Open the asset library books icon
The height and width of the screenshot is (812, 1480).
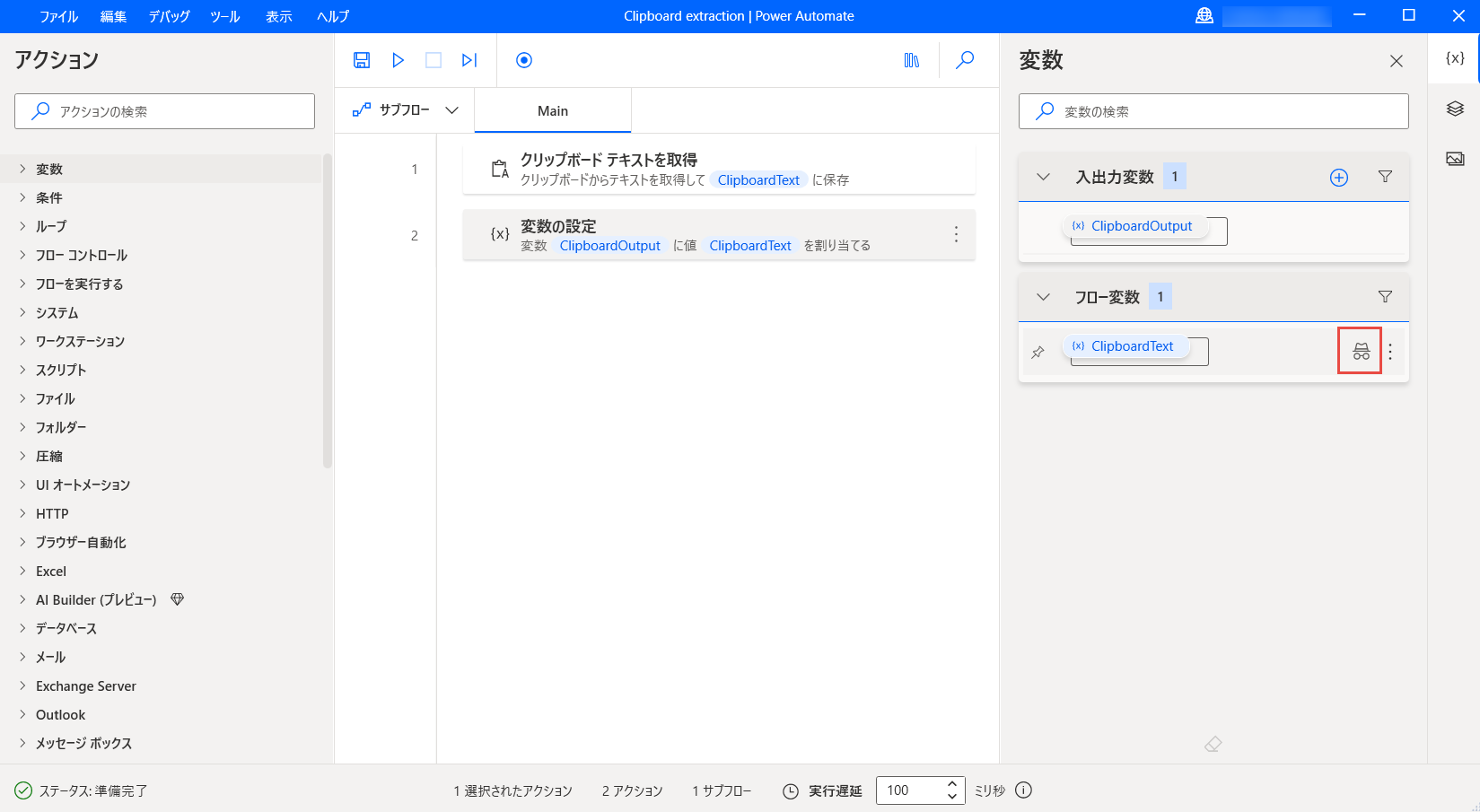pos(912,60)
